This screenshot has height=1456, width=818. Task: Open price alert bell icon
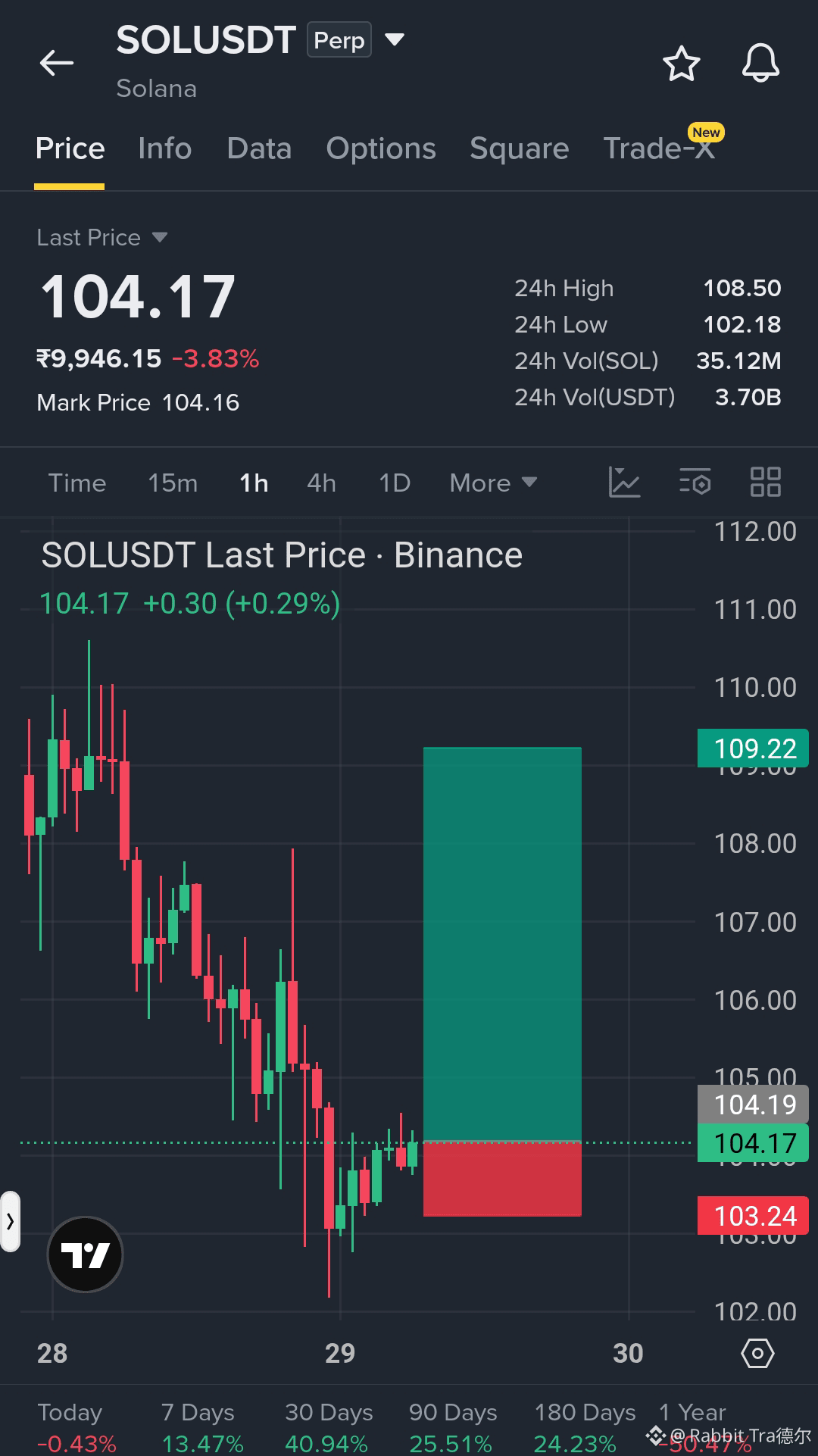760,64
